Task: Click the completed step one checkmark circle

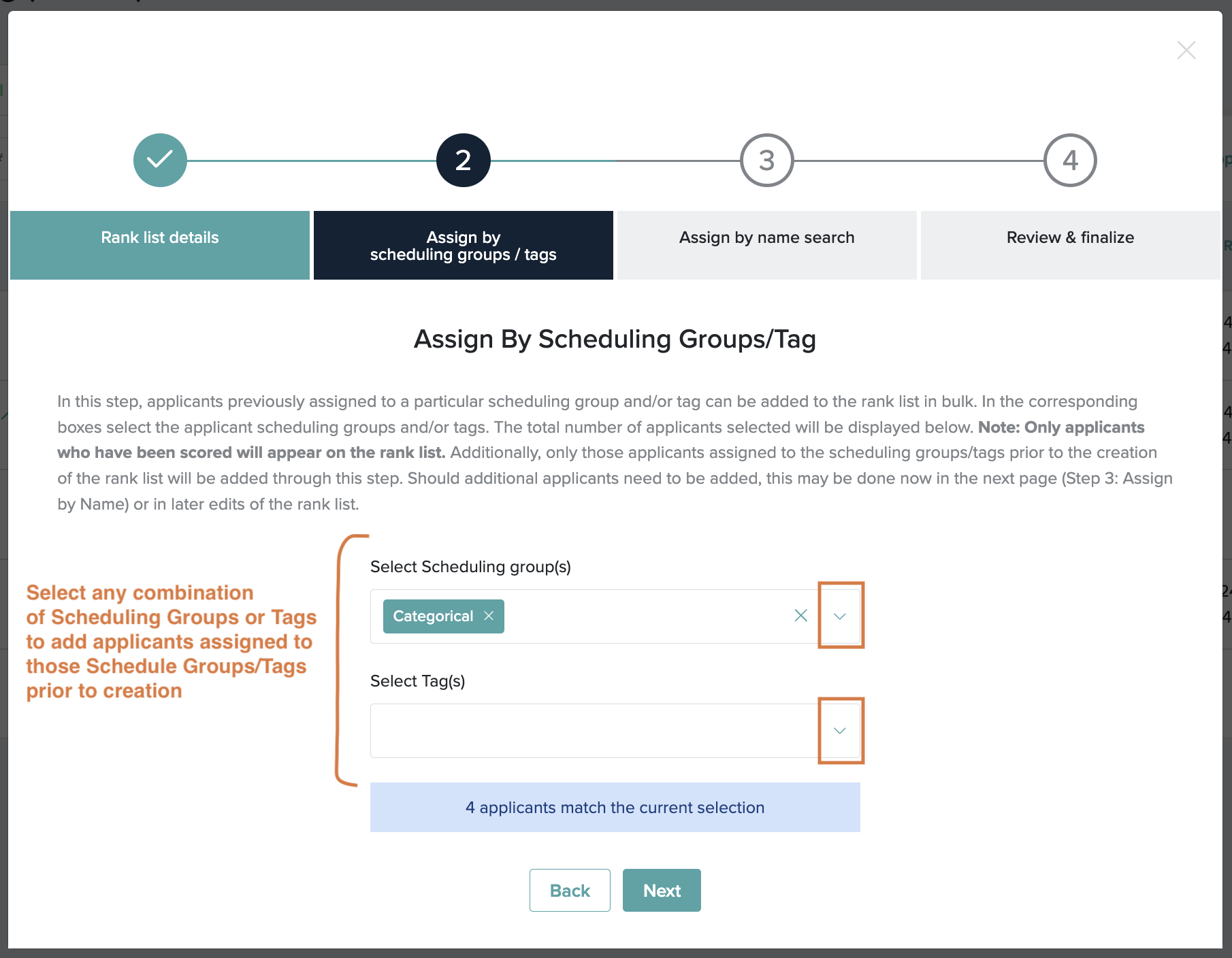Action: click(x=160, y=160)
